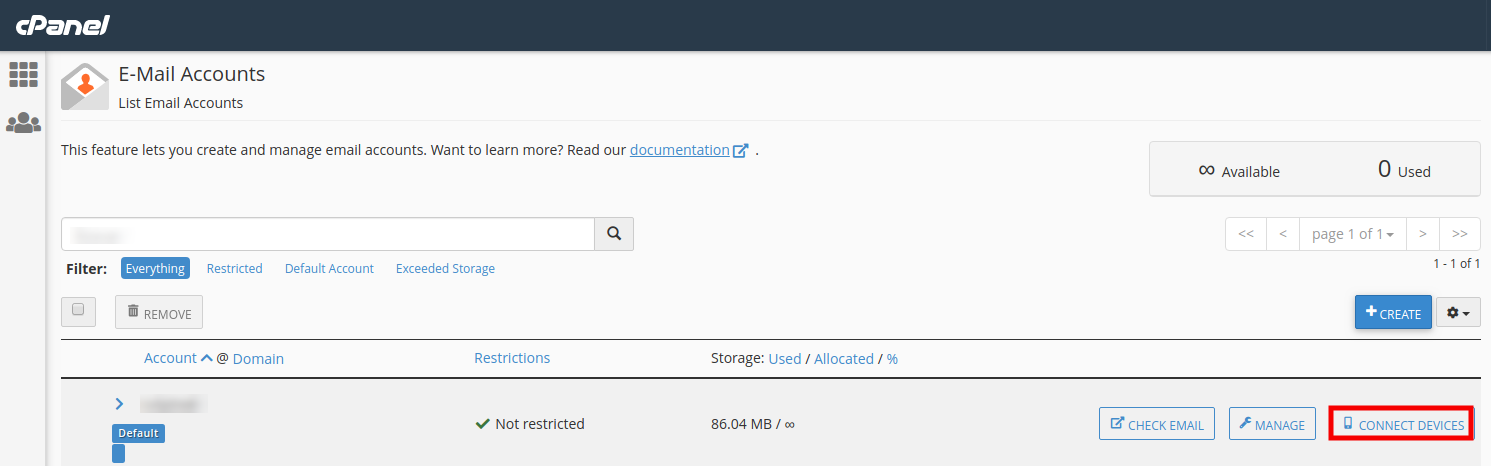Click the E-Mail Accounts envelope icon

[84, 87]
